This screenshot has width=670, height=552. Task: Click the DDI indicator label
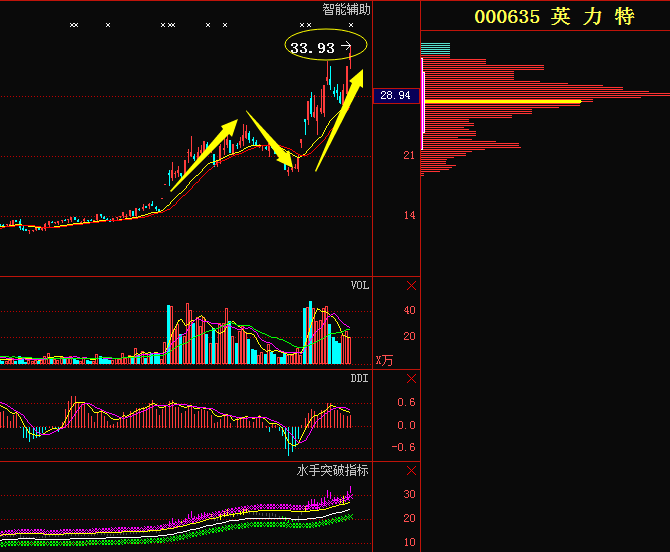pos(359,379)
